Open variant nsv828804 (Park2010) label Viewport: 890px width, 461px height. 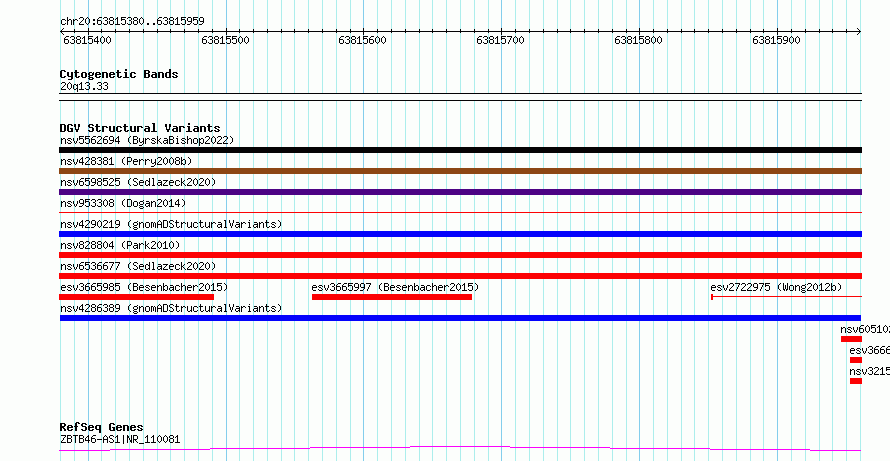pos(120,245)
